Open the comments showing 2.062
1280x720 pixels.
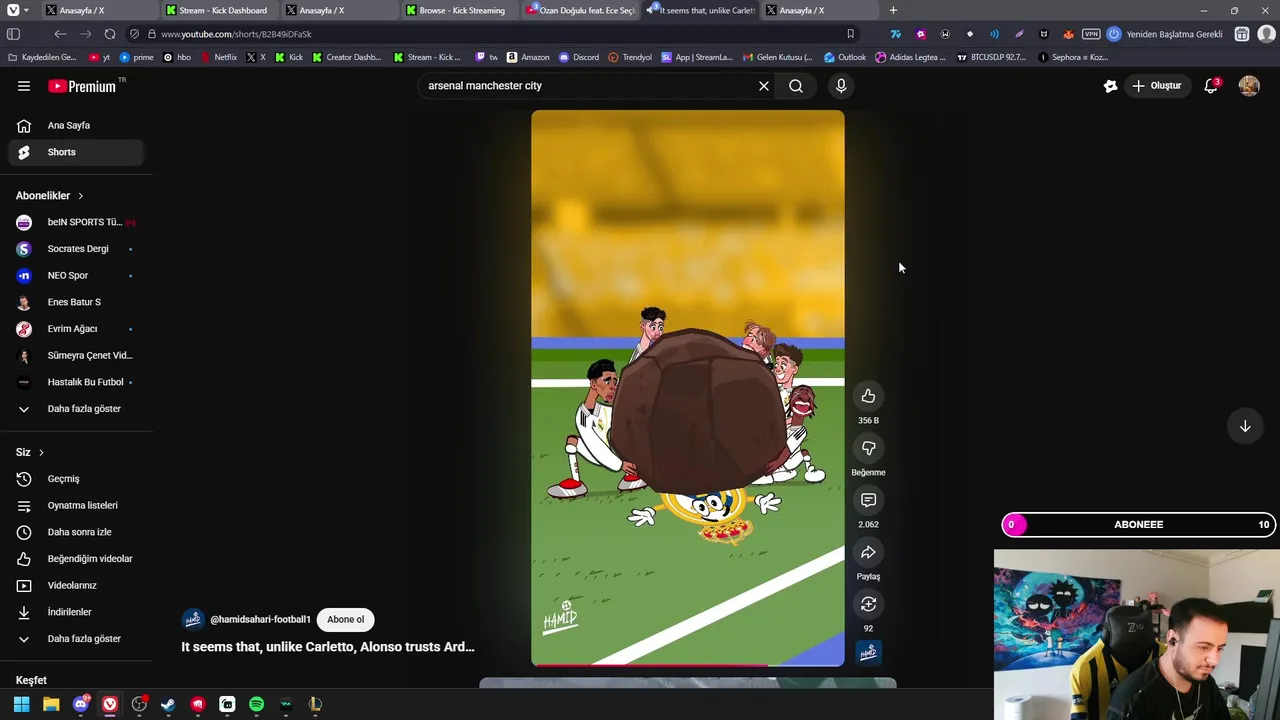[x=868, y=500]
